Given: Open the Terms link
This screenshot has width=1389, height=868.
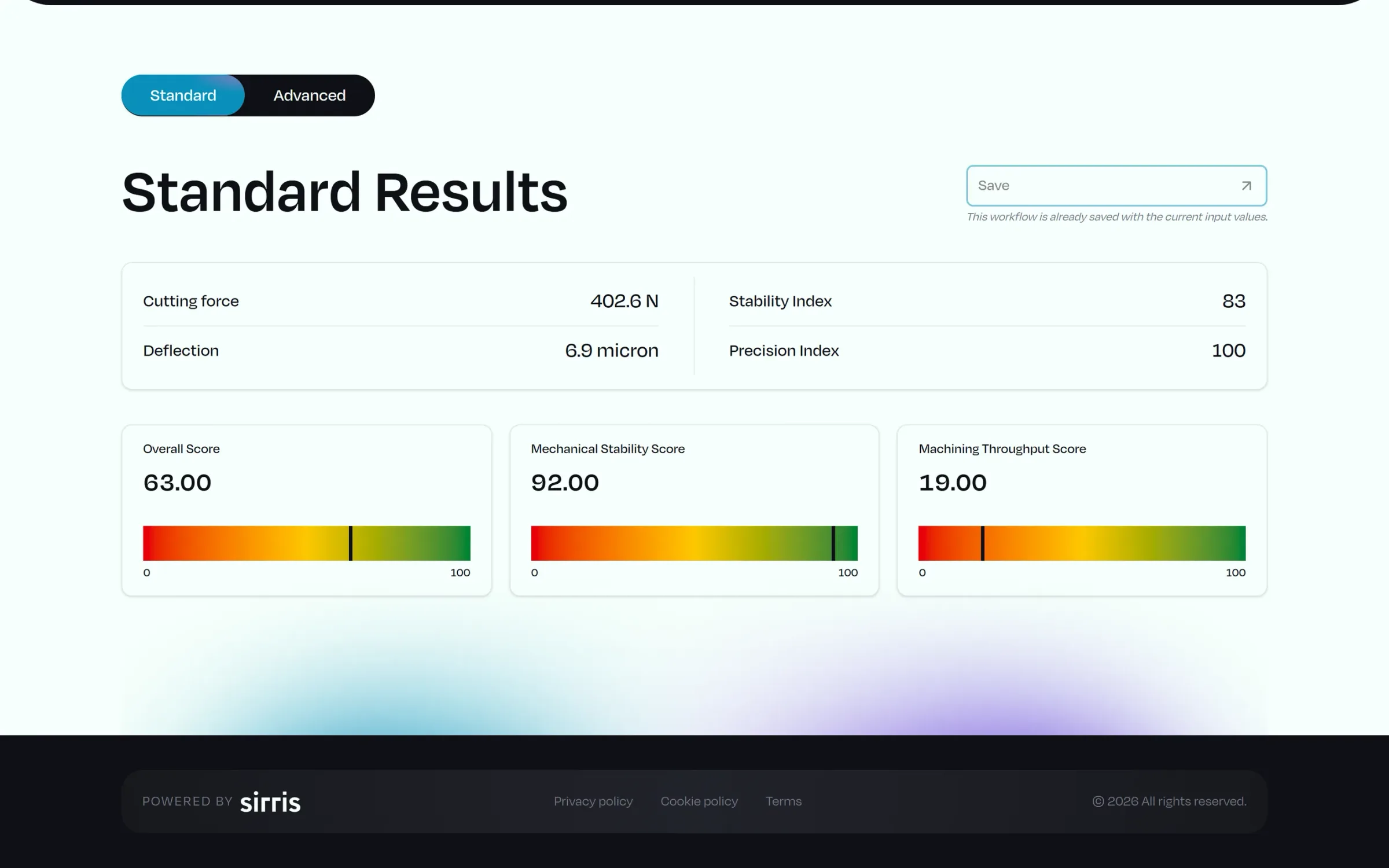Looking at the screenshot, I should [x=784, y=801].
